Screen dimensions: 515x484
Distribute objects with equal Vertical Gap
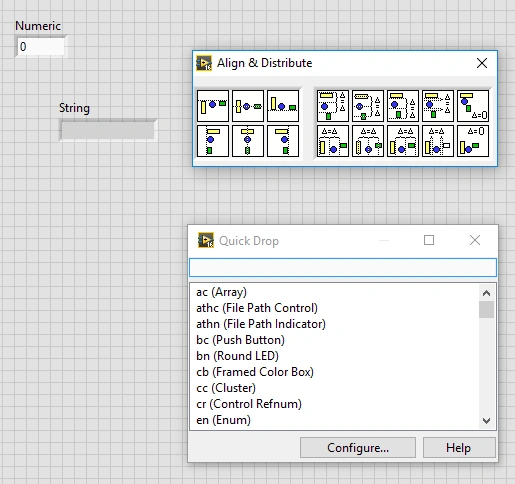[438, 106]
